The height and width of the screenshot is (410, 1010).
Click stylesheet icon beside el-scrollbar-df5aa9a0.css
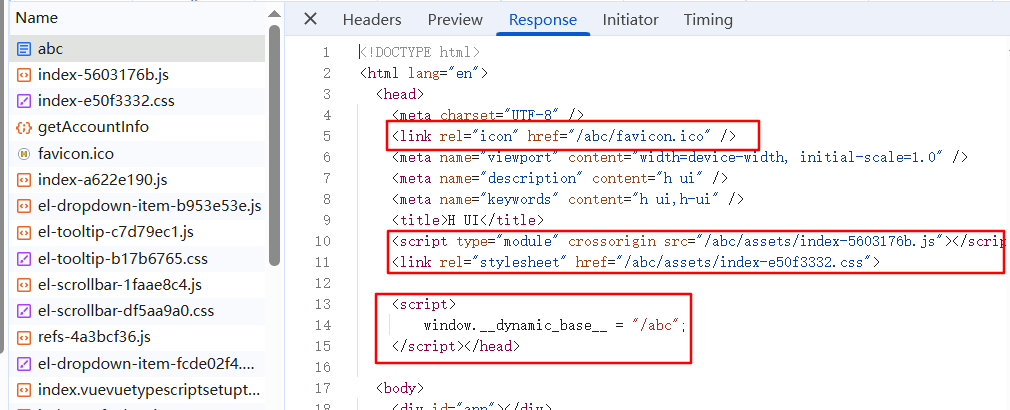pos(24,311)
